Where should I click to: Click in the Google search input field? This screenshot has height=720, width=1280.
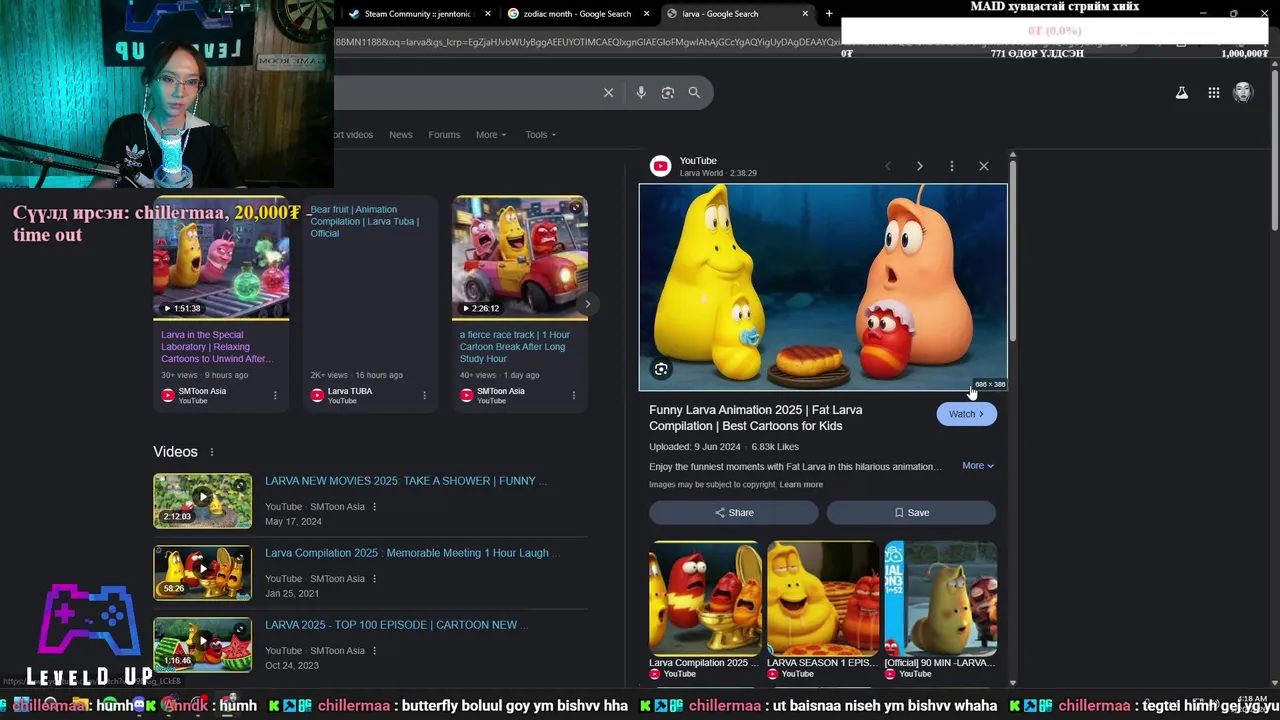465,92
